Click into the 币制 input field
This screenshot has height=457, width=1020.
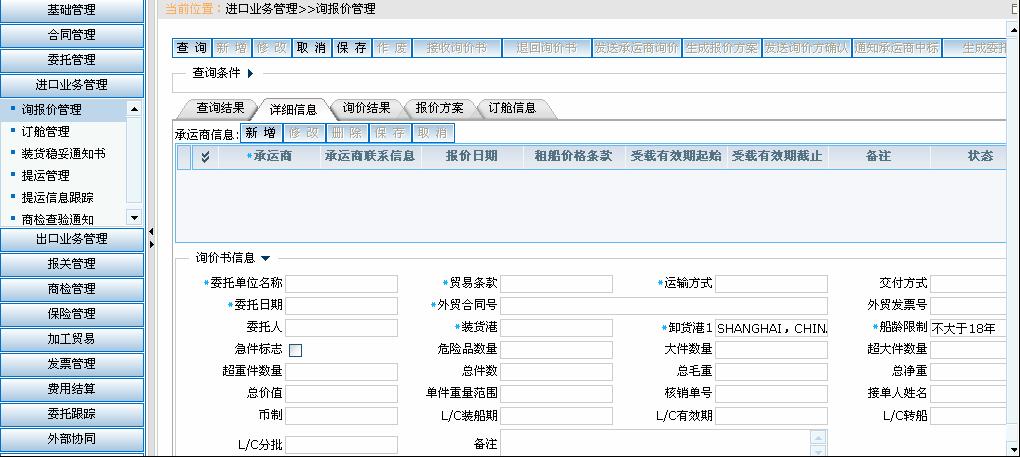point(342,416)
